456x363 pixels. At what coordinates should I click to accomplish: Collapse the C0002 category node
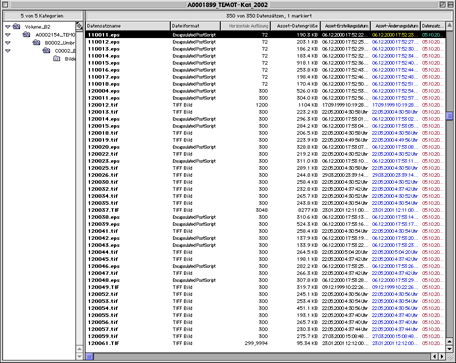point(8,51)
